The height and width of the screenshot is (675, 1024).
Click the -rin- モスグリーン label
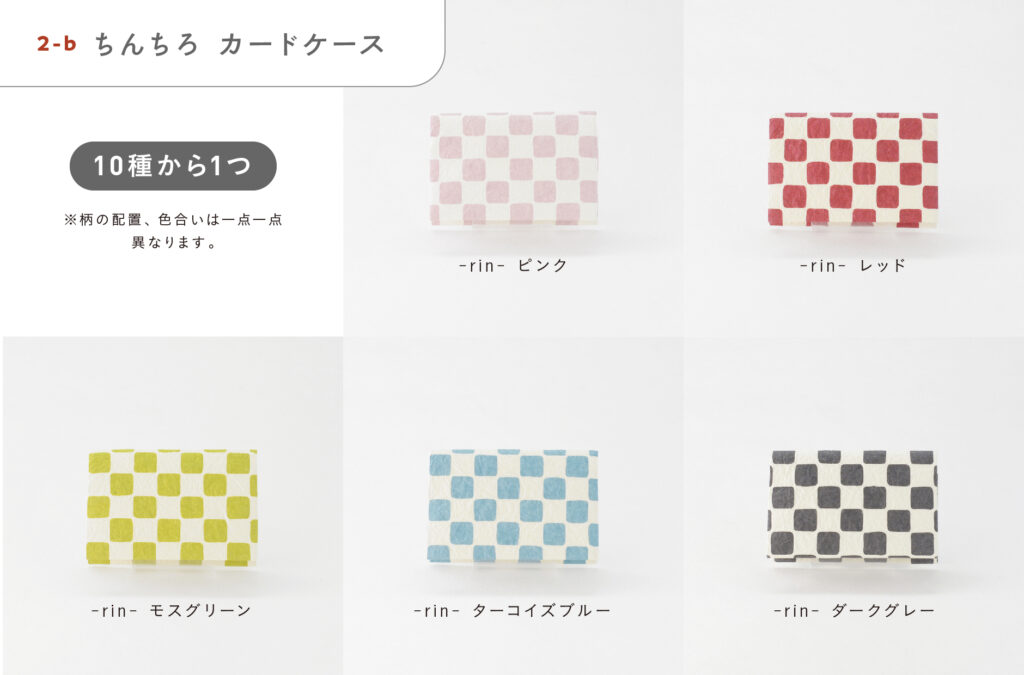172,610
